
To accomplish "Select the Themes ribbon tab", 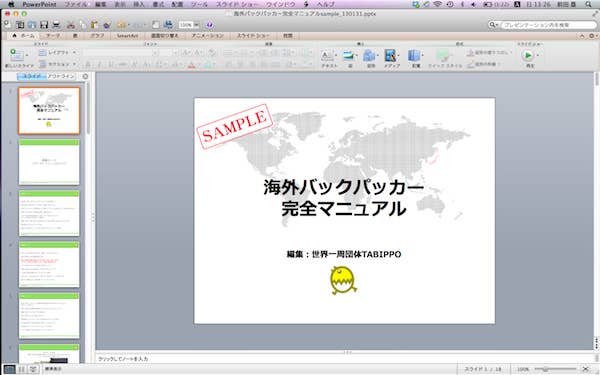I will pyautogui.click(x=53, y=36).
